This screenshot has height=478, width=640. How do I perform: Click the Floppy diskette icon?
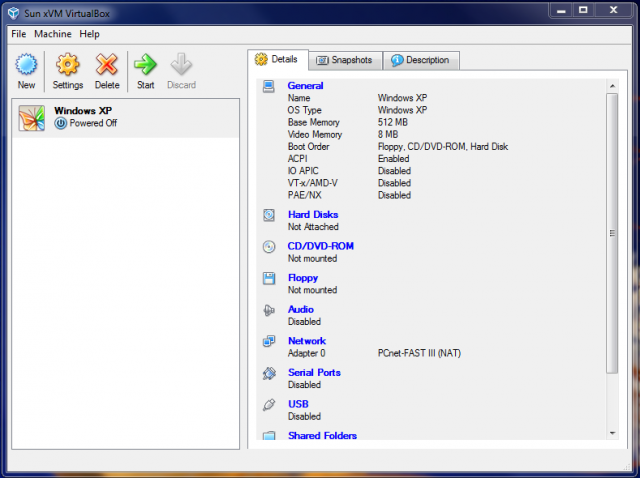click(269, 278)
